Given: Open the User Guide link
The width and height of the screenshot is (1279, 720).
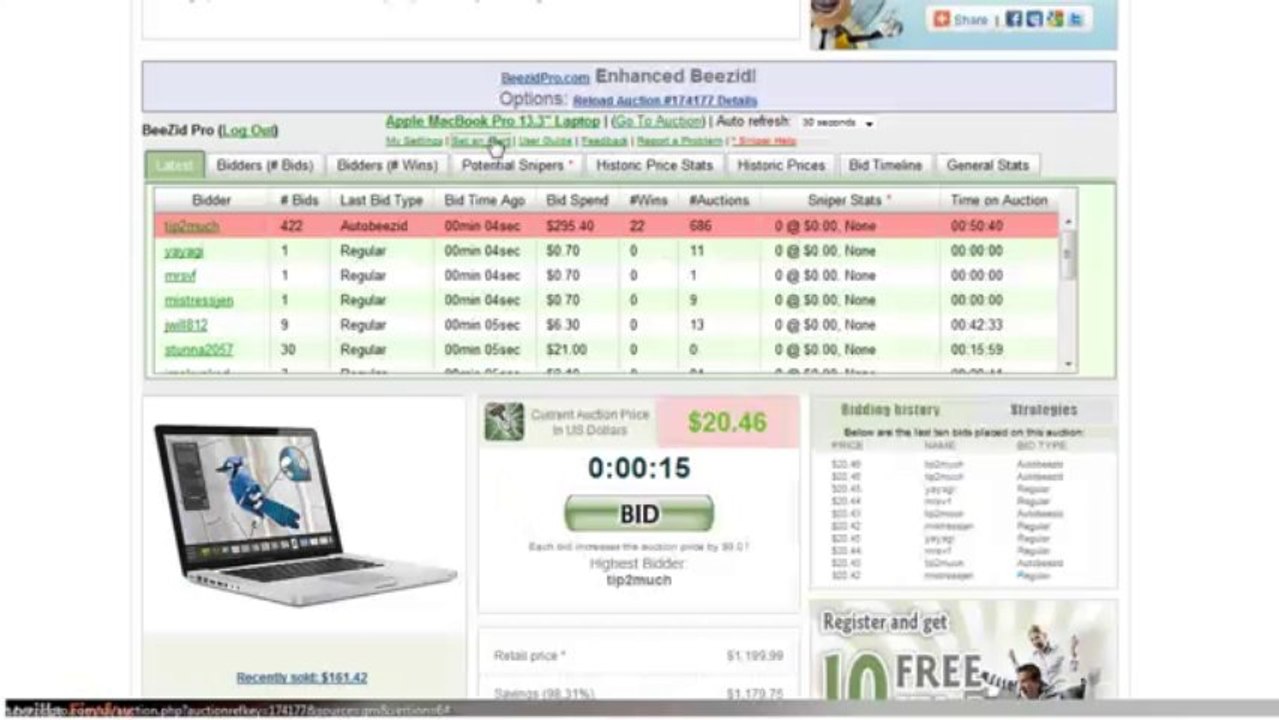Looking at the screenshot, I should (545, 141).
